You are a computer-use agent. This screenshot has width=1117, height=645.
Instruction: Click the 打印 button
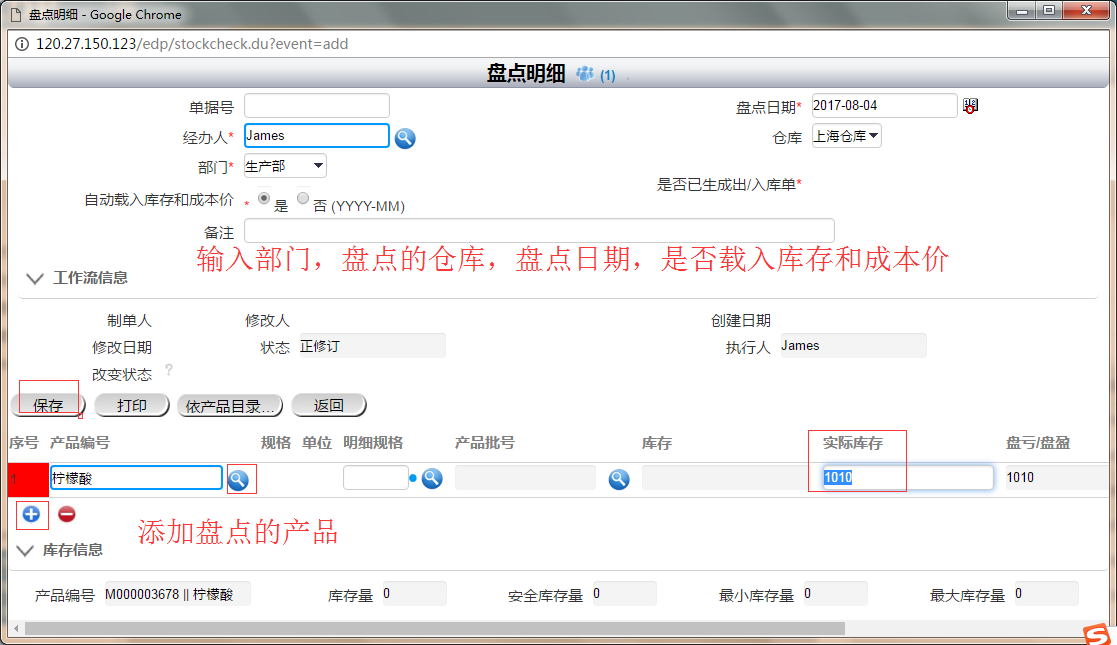(x=132, y=405)
